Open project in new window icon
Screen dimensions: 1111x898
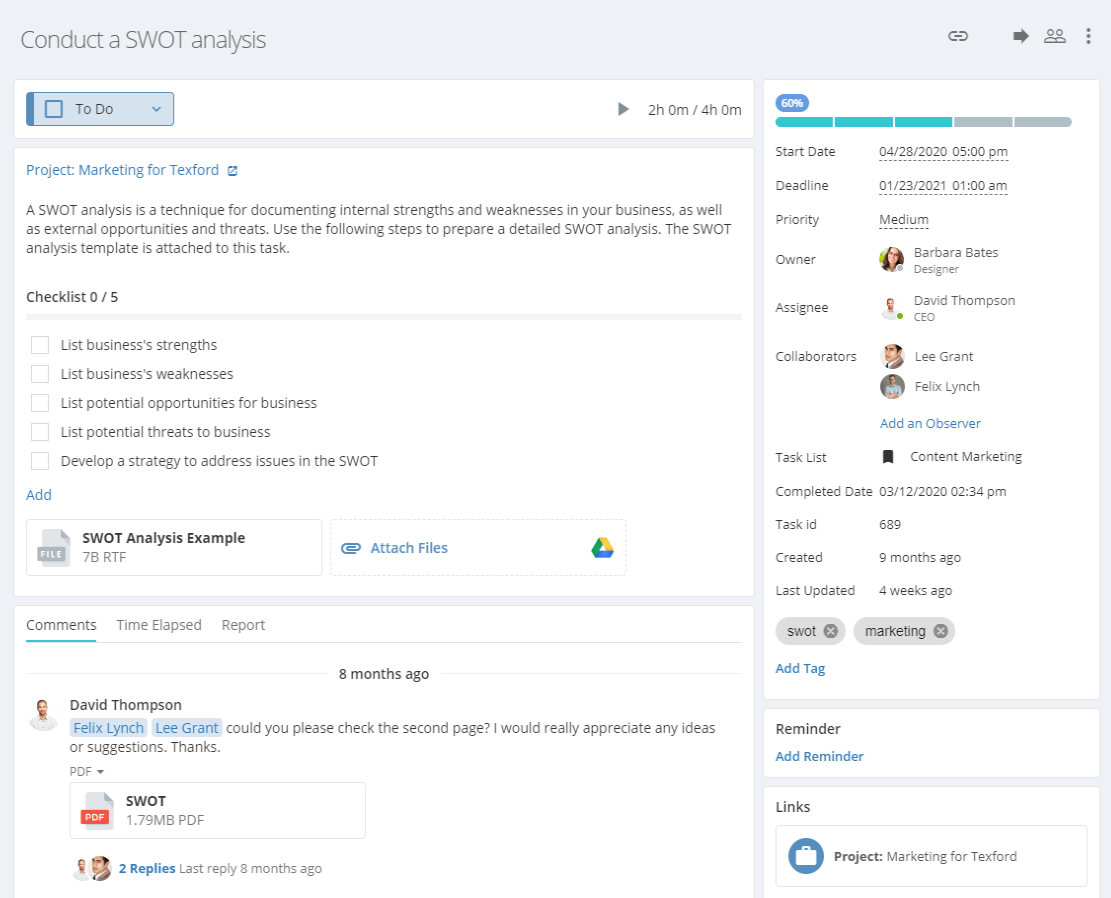(x=232, y=170)
